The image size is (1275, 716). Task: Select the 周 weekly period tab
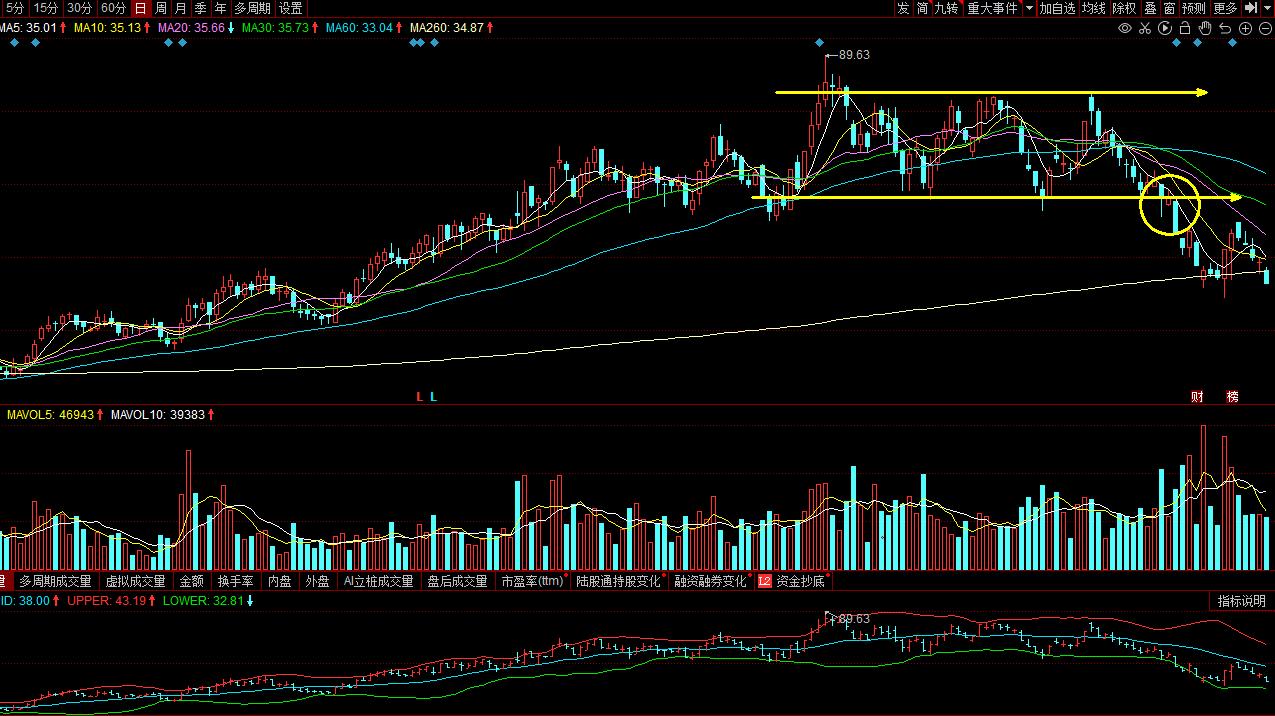tap(161, 8)
